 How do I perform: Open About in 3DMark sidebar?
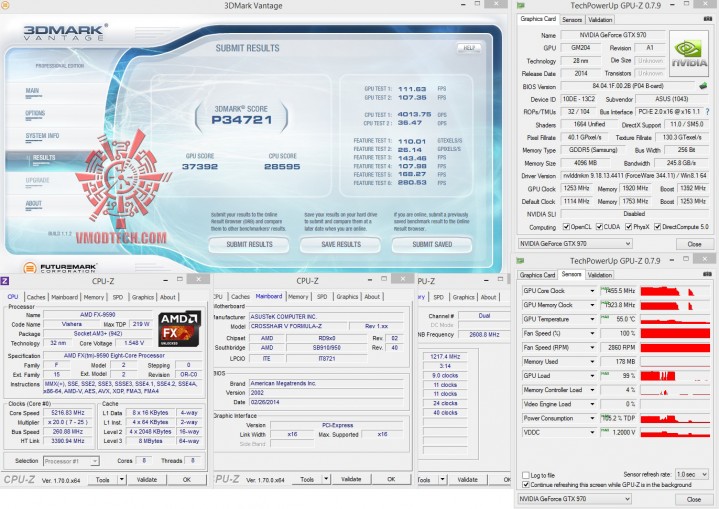click(x=33, y=204)
